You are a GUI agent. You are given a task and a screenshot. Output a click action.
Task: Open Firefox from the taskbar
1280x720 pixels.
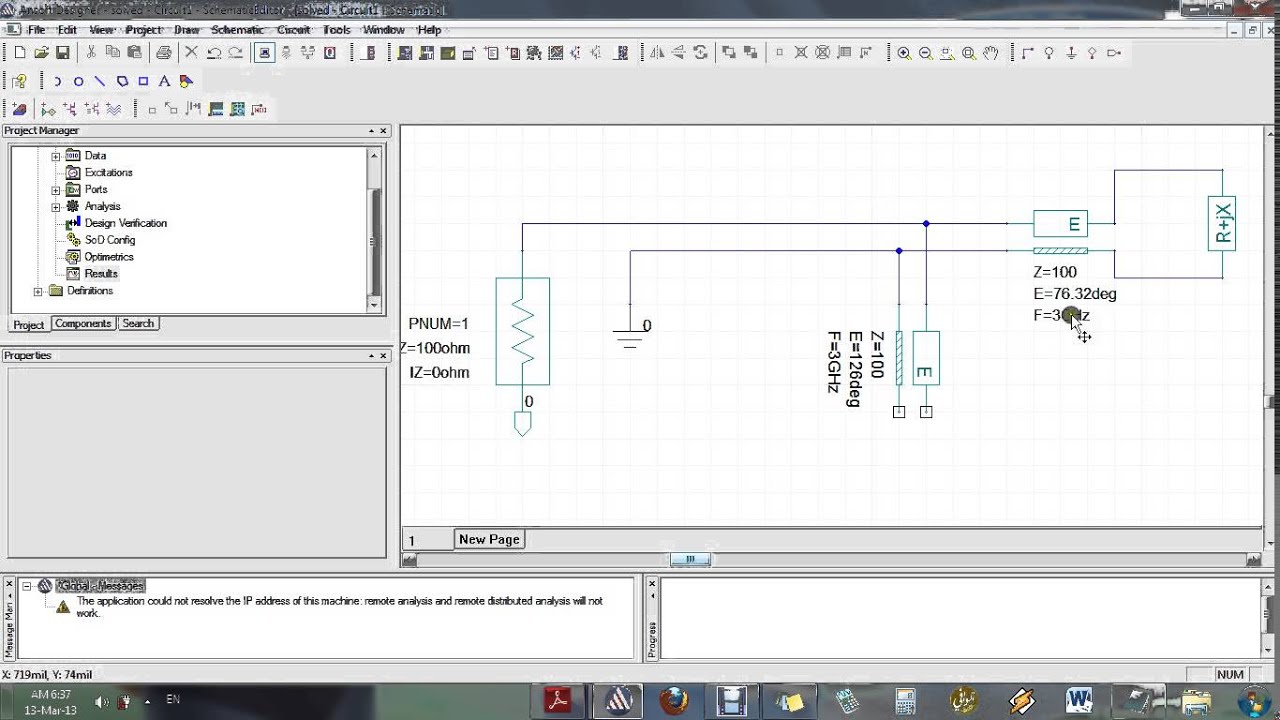point(674,699)
